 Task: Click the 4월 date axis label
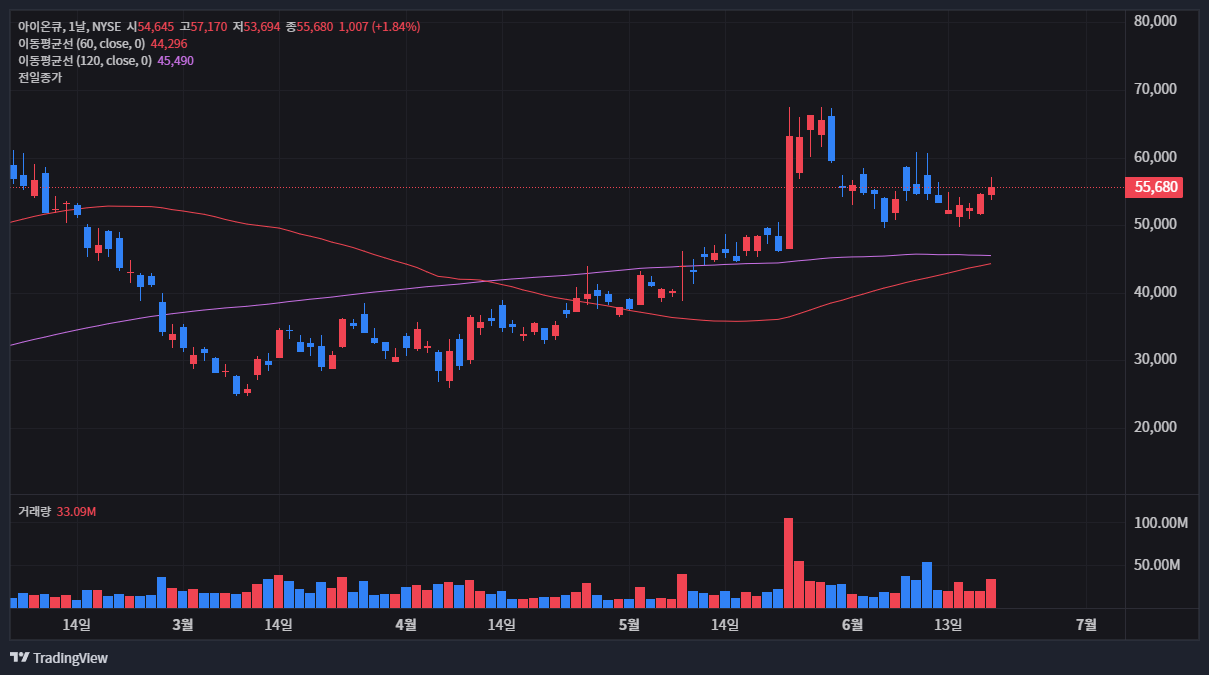[406, 625]
